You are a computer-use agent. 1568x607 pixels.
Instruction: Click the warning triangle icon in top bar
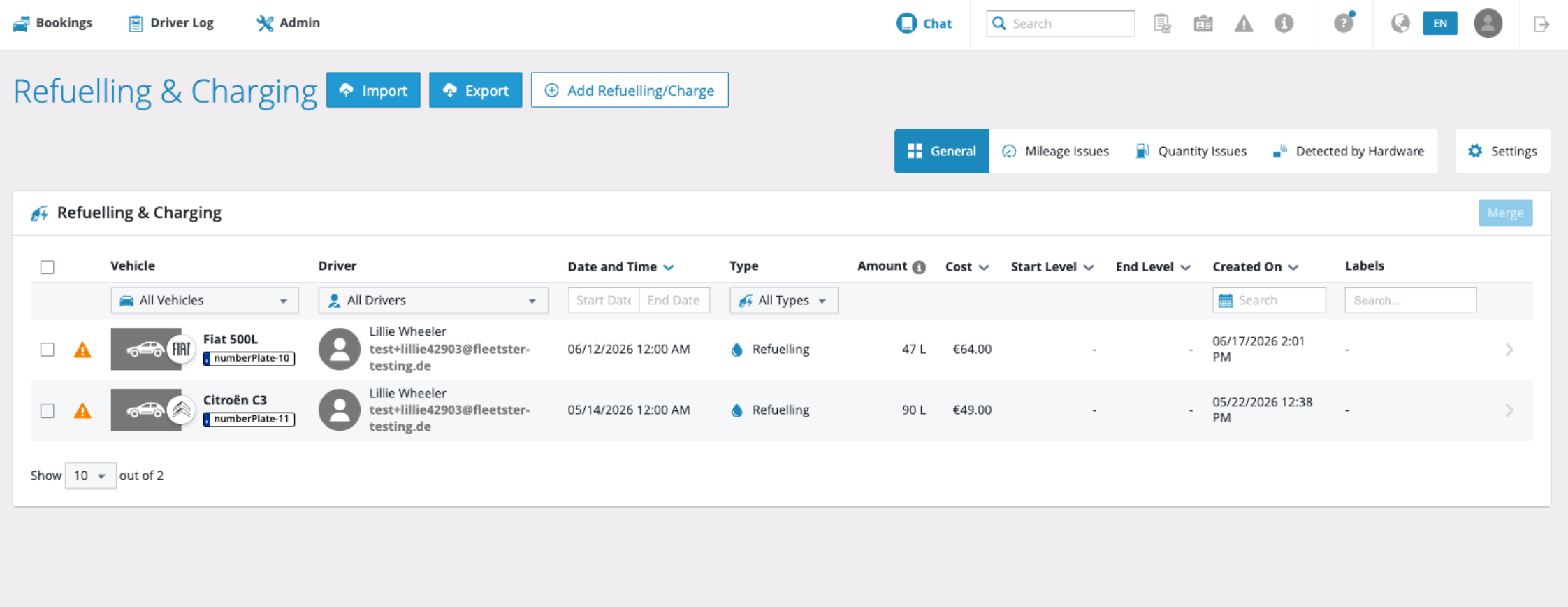1244,24
